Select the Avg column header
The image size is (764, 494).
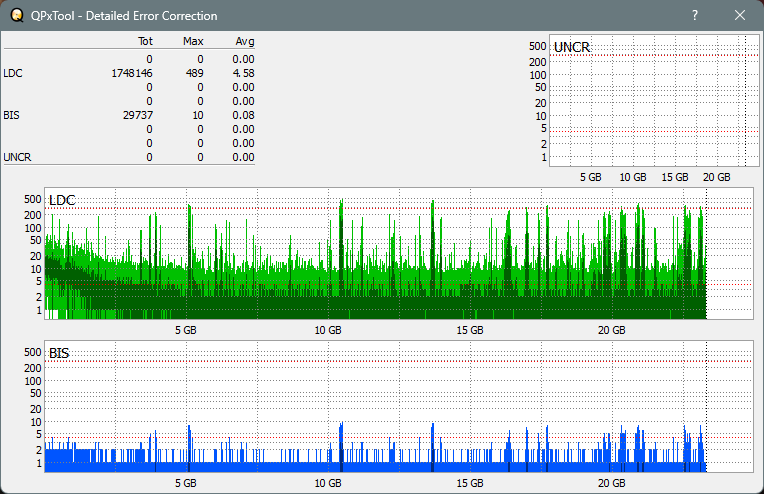(x=244, y=41)
